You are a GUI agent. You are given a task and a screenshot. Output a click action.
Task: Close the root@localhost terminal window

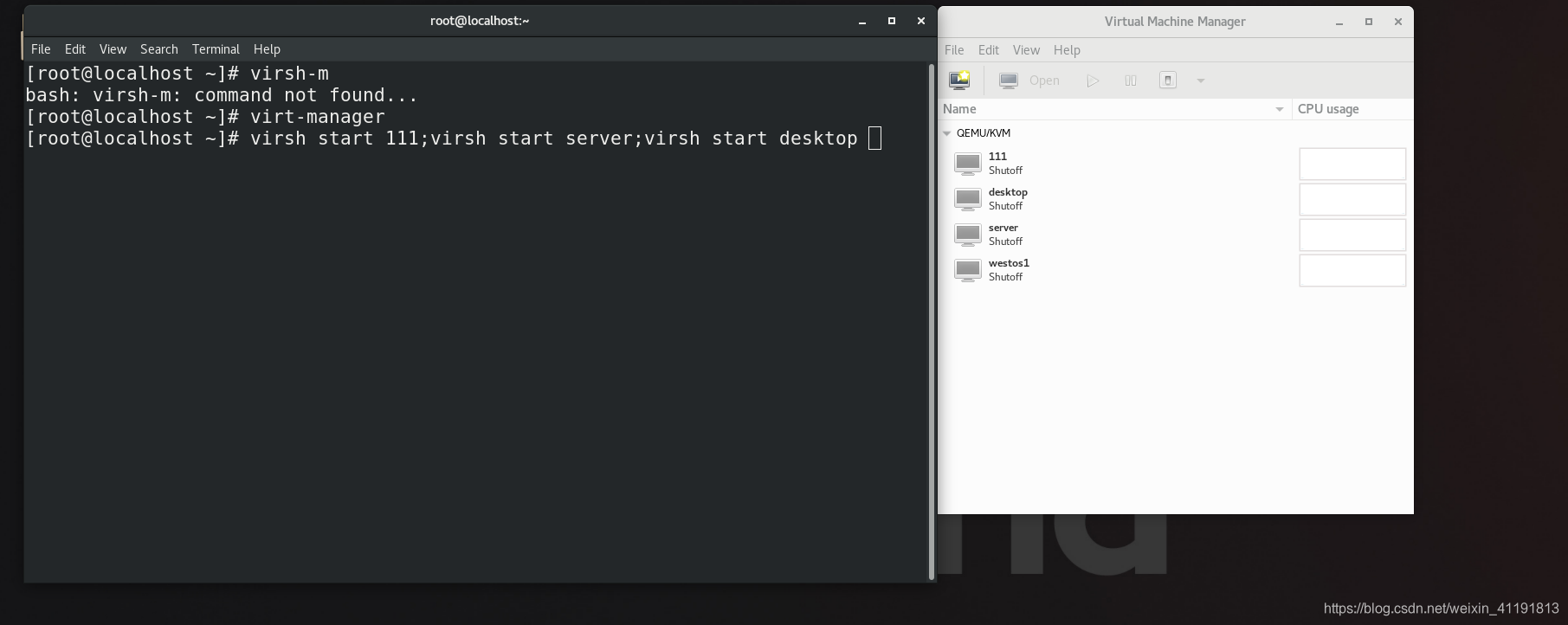click(921, 22)
